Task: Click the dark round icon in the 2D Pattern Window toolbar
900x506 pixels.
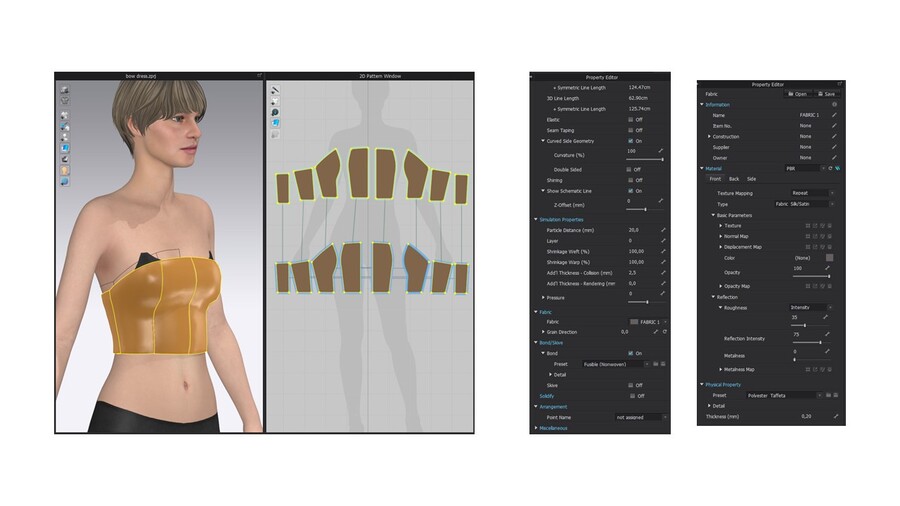Action: click(x=275, y=112)
